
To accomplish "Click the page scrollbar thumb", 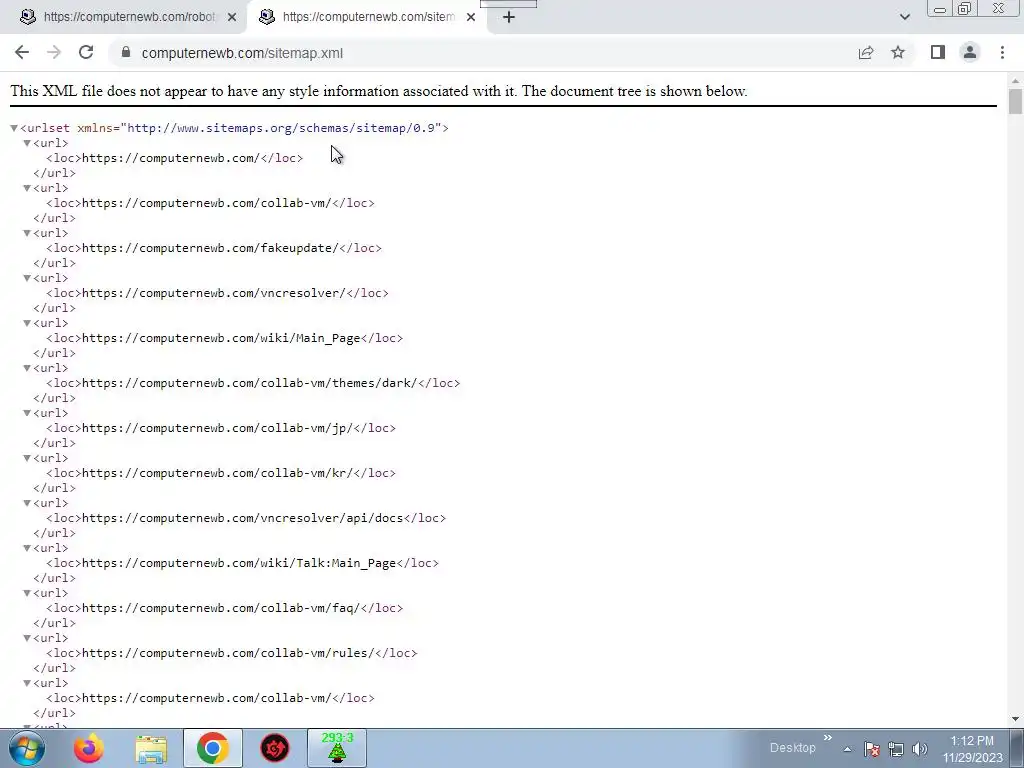I will coord(1016,102).
